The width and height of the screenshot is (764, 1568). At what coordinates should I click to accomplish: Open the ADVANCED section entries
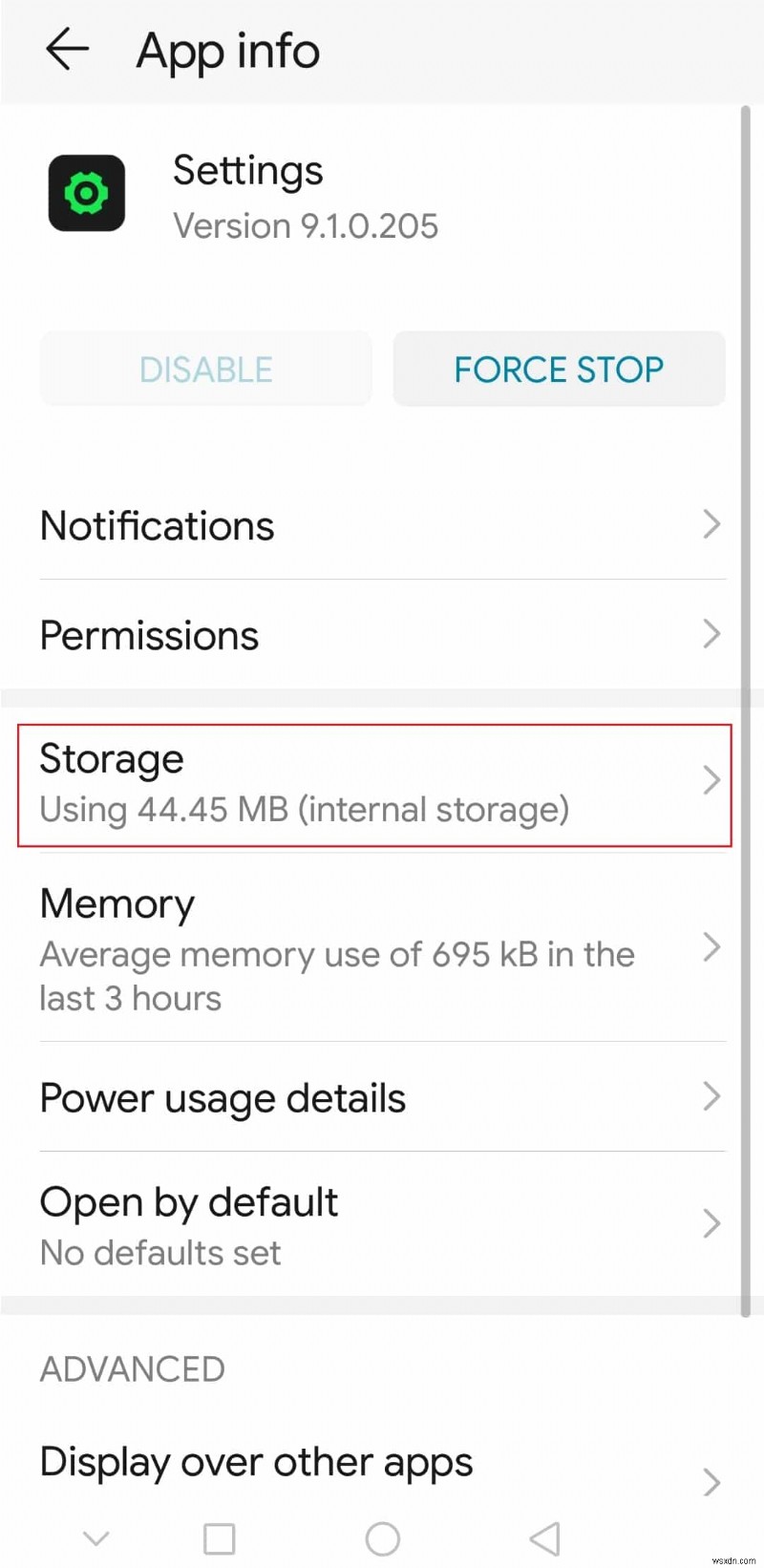132,1368
